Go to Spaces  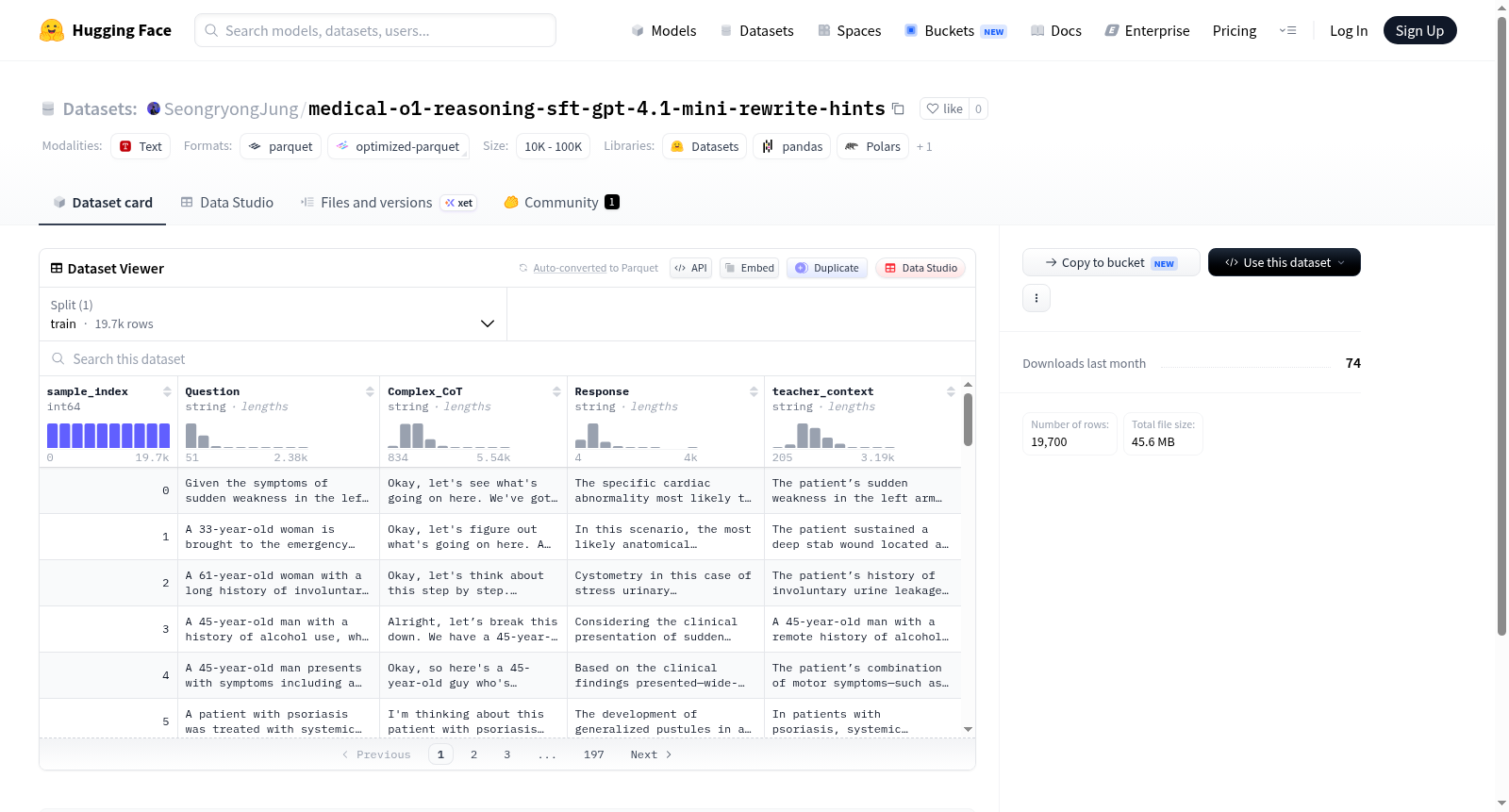(850, 30)
